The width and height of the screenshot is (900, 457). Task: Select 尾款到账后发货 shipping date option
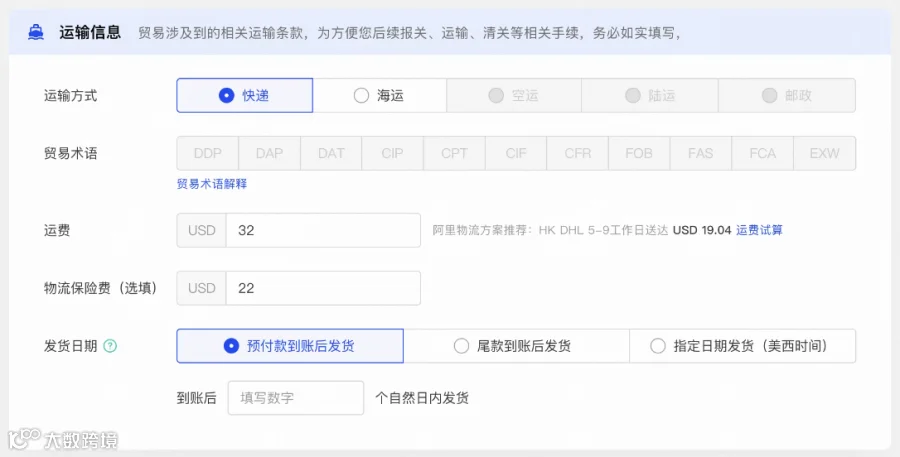point(516,346)
